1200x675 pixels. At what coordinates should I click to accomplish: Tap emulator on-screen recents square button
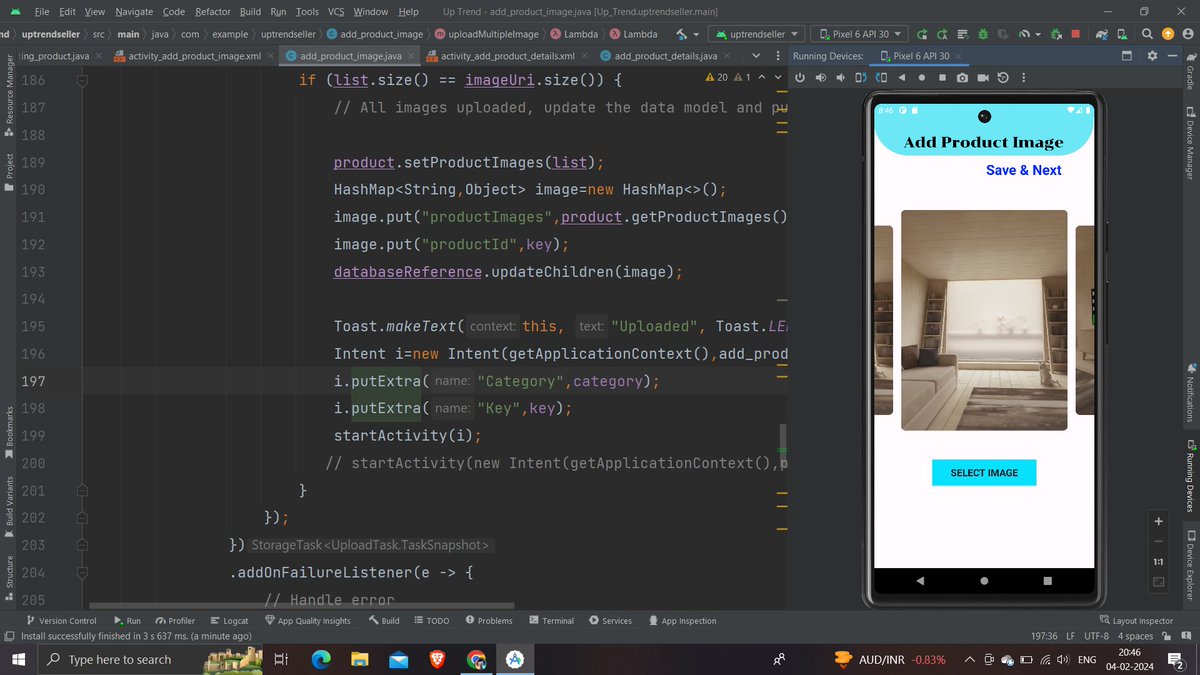[x=1048, y=581]
